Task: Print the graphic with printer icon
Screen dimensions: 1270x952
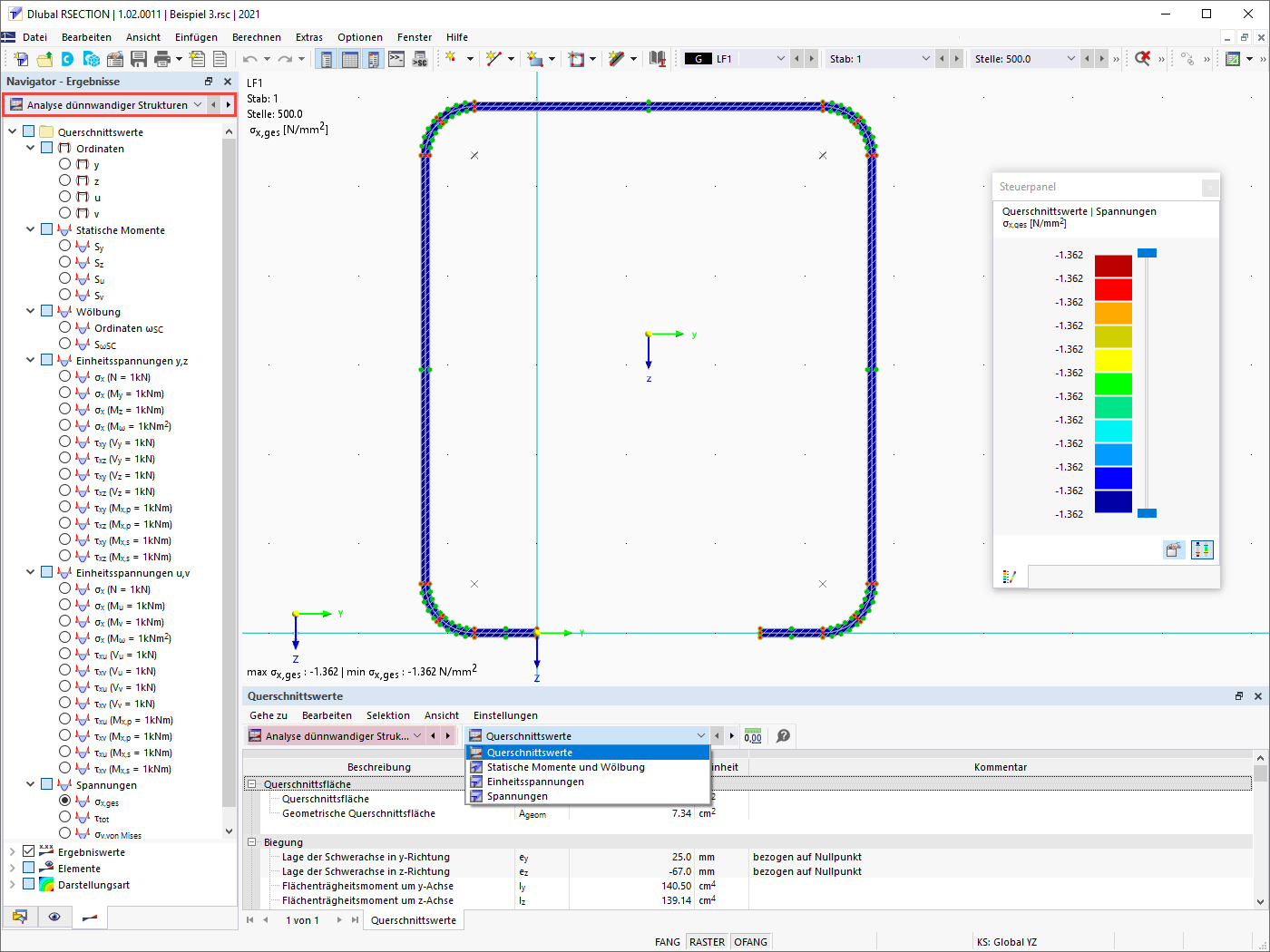Action: click(162, 59)
